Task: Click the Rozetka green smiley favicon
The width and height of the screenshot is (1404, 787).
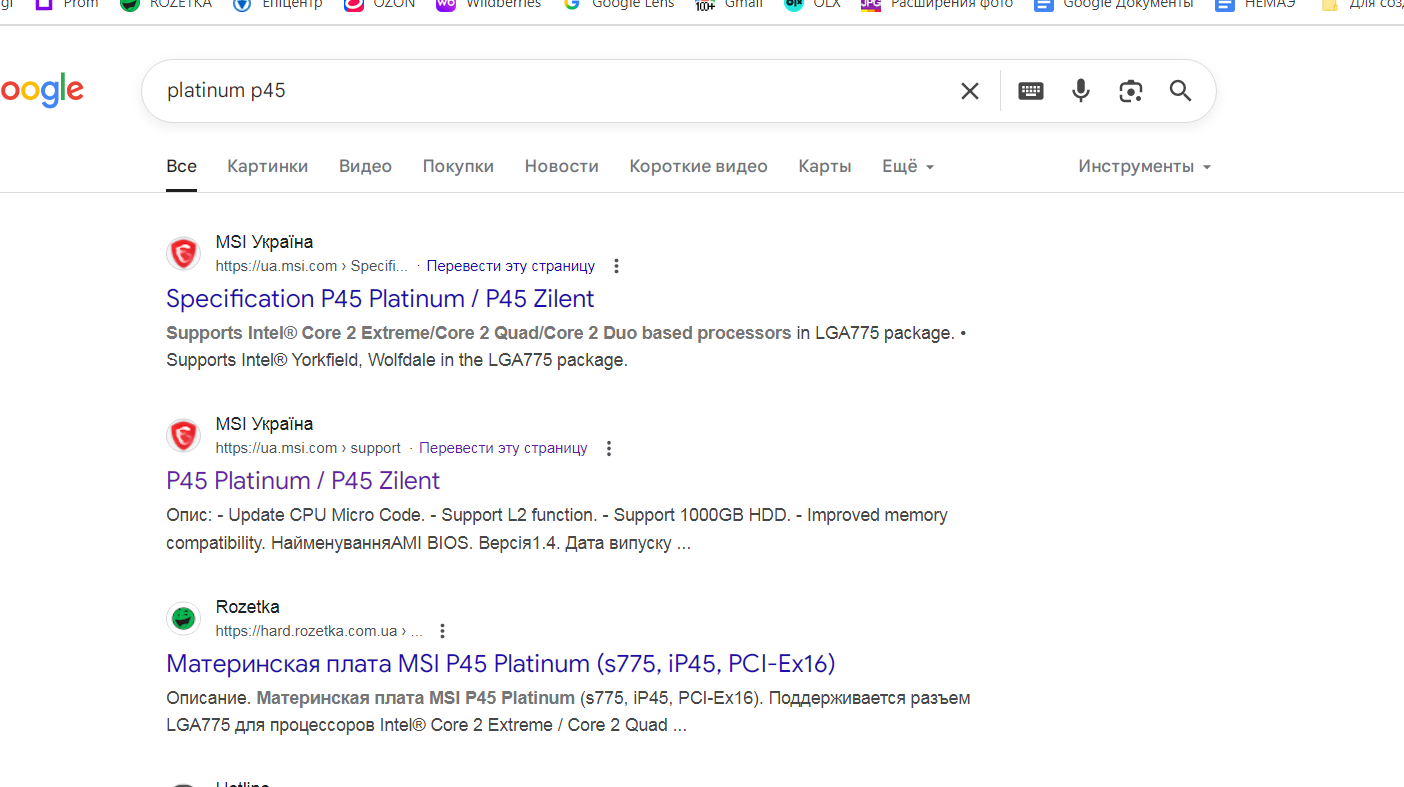Action: pos(183,619)
